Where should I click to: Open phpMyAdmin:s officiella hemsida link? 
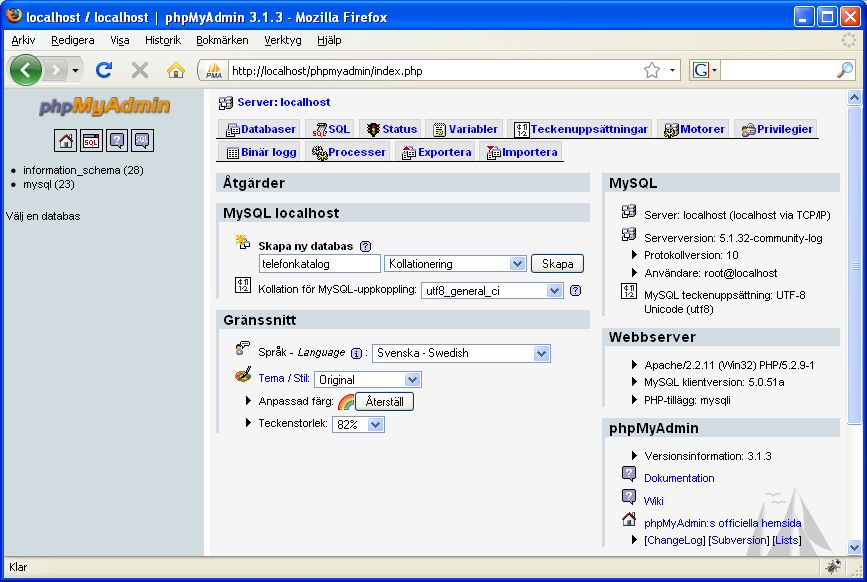[x=723, y=523]
